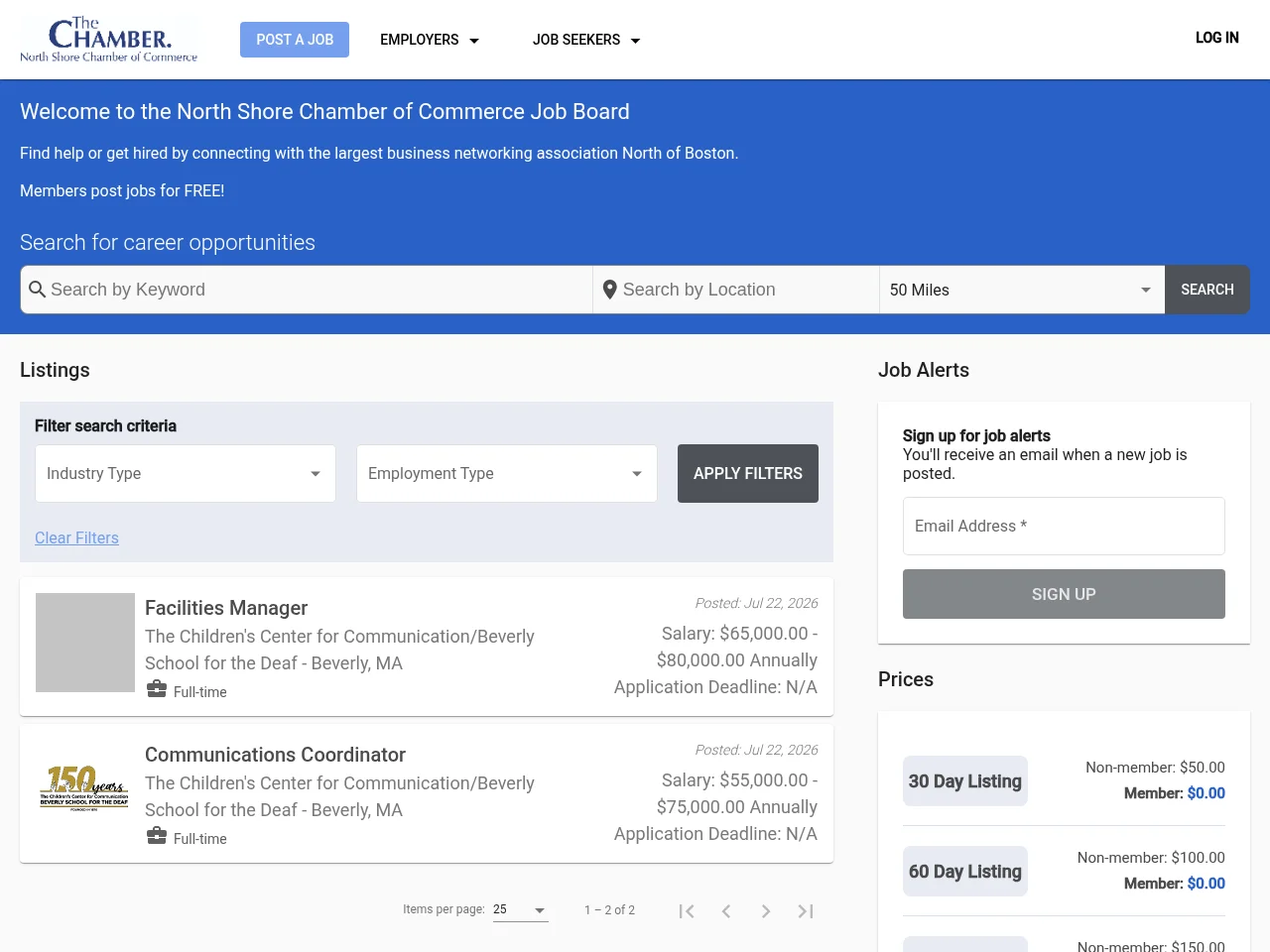Click the Post a Job button
Screen dimensions: 1270x952
point(295,40)
